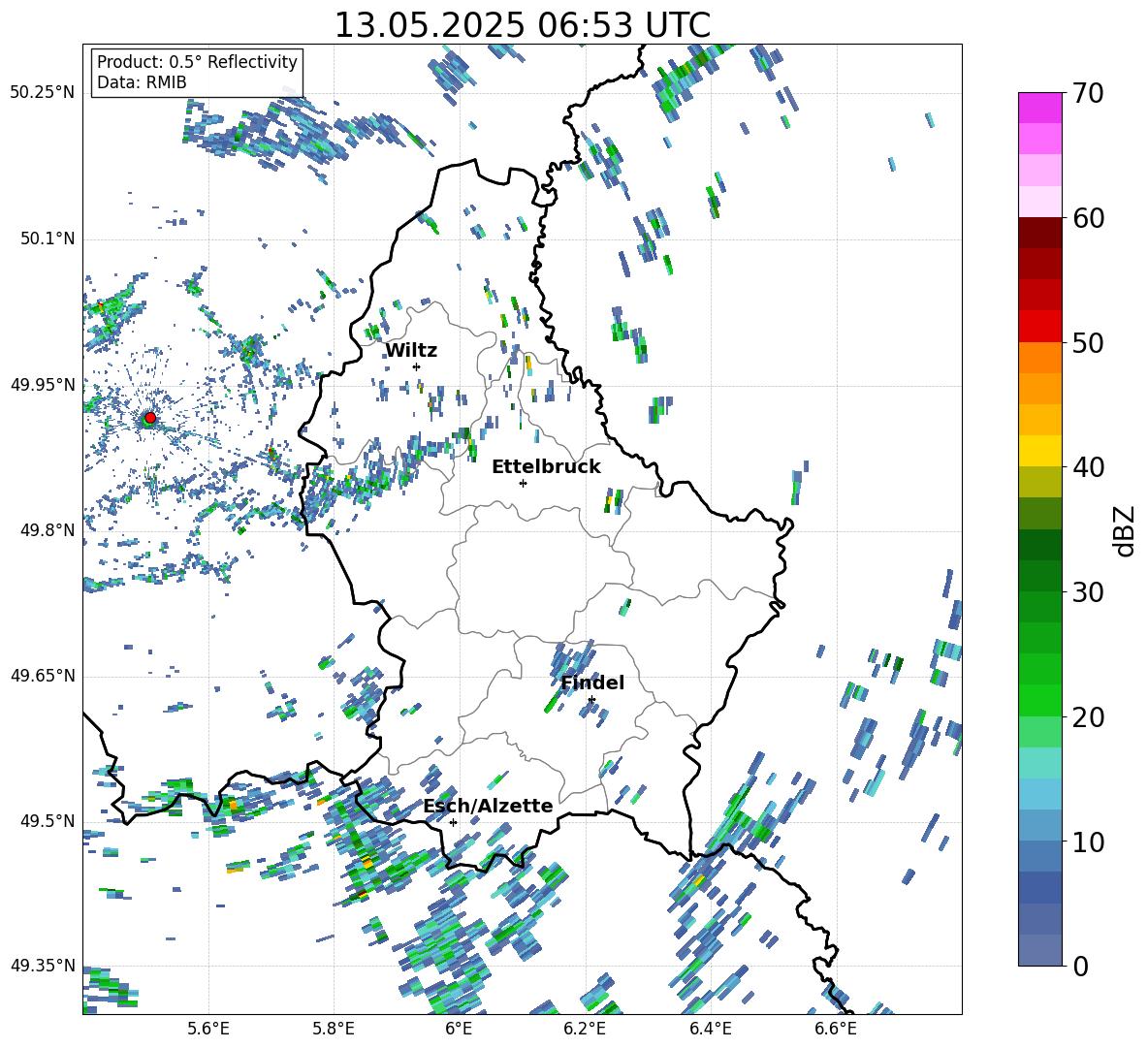Click the 49.95°N latitude label
This screenshot has width=1148, height=1048.
(x=43, y=384)
